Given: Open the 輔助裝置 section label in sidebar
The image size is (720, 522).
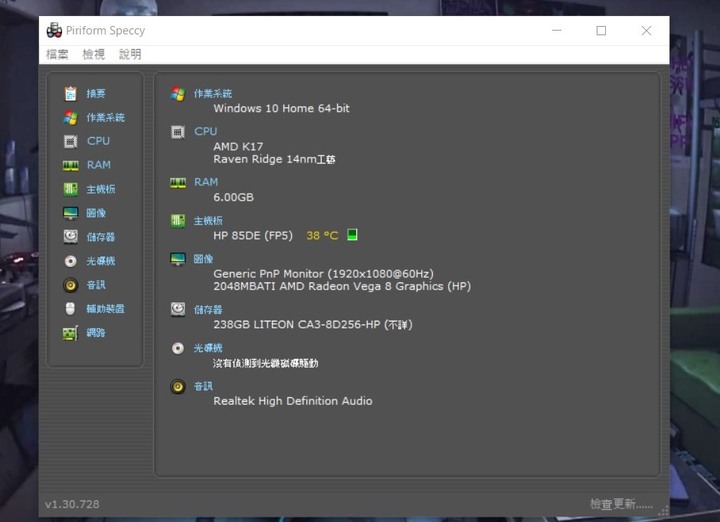Looking at the screenshot, I should click(x=106, y=309).
